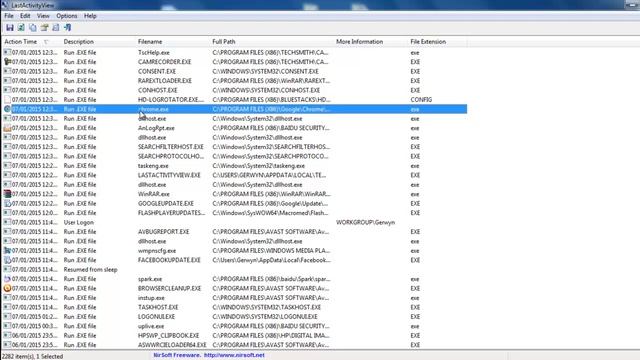
Task: Click the Chrome icon on the selected row
Action: 7,109
